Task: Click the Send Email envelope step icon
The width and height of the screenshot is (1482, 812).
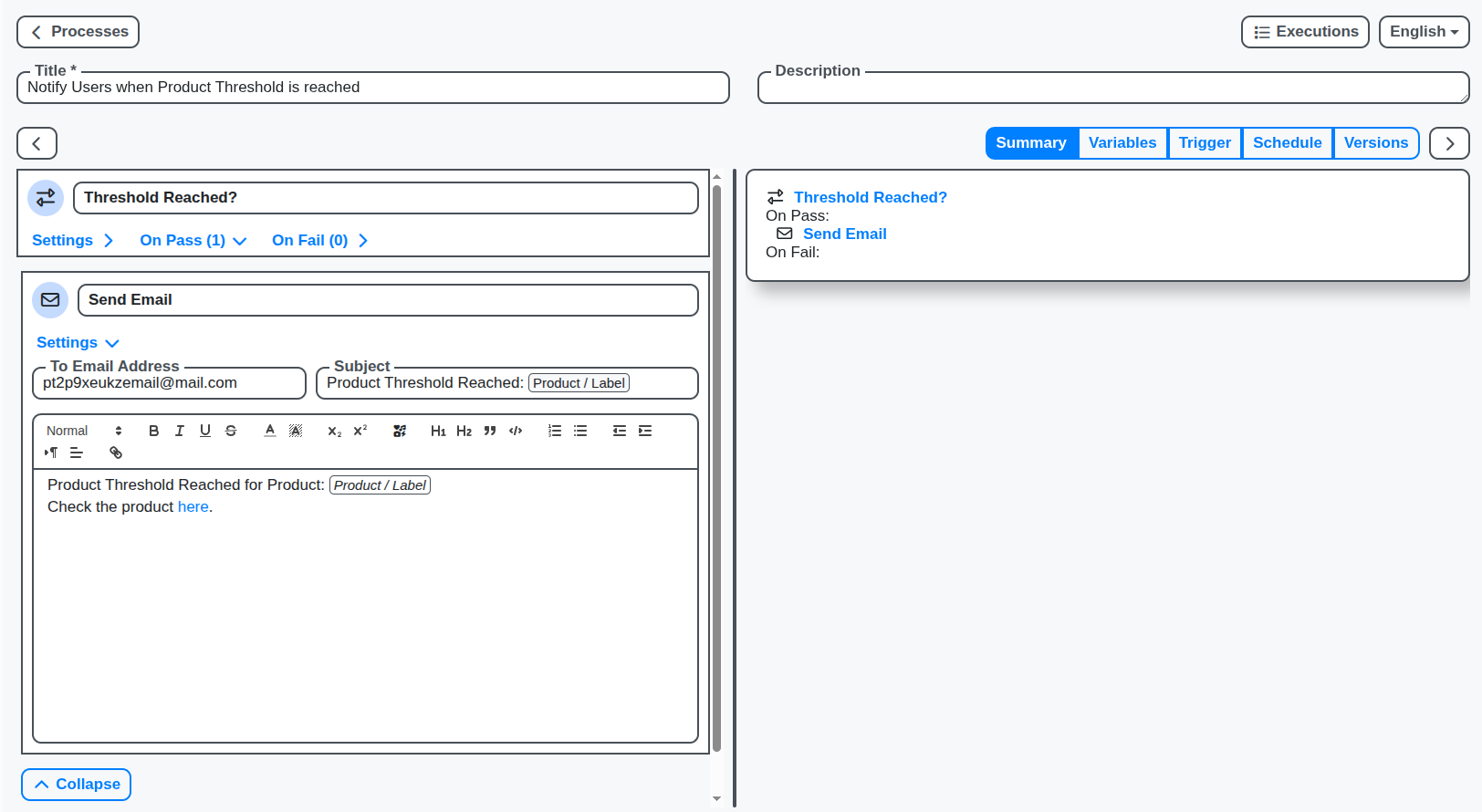Action: pos(50,300)
